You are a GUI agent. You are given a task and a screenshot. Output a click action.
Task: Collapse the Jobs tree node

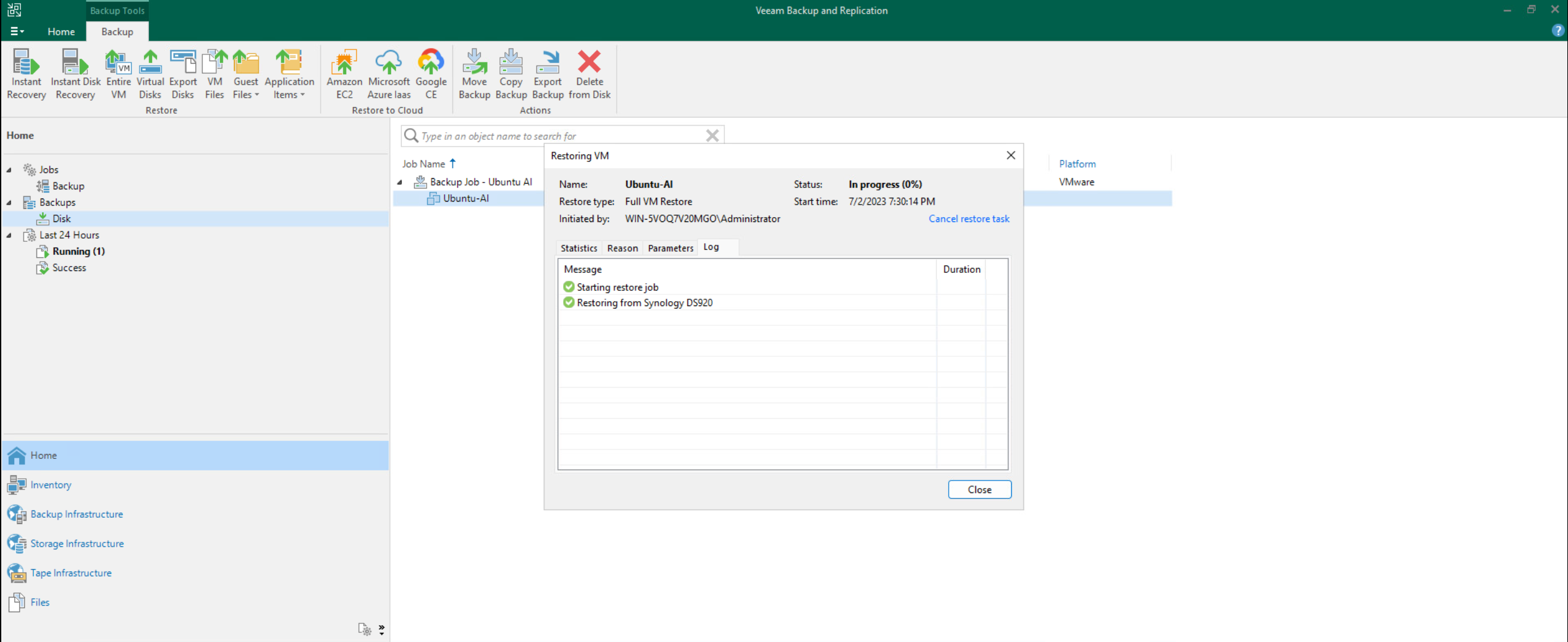coord(9,169)
